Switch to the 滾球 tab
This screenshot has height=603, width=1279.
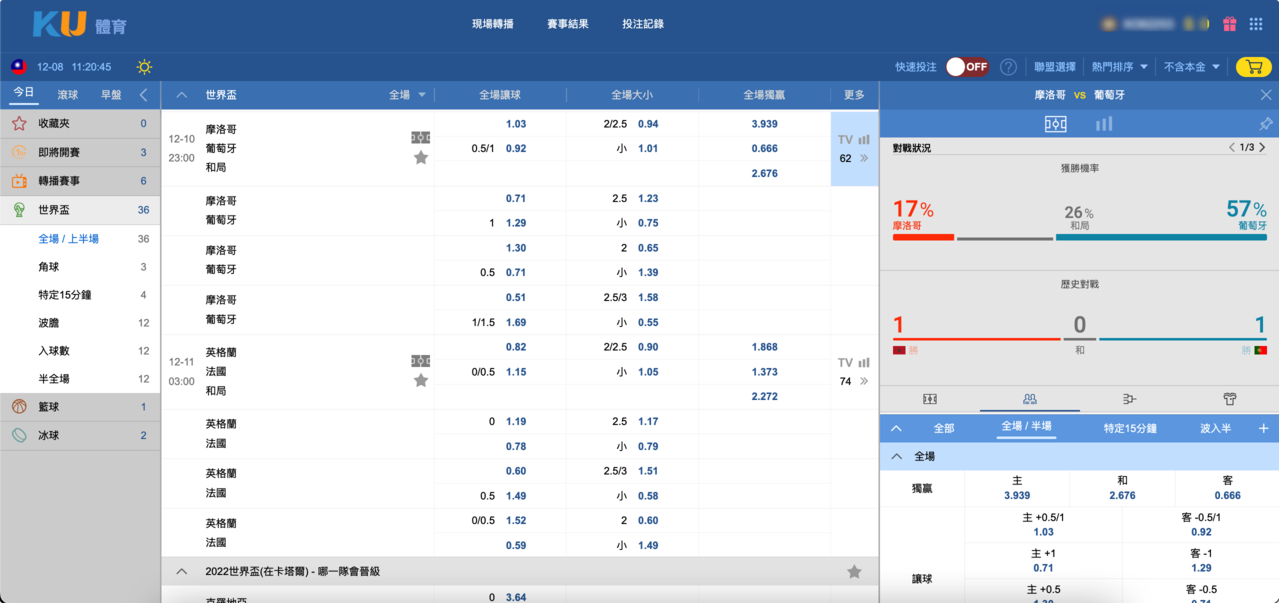(68, 95)
